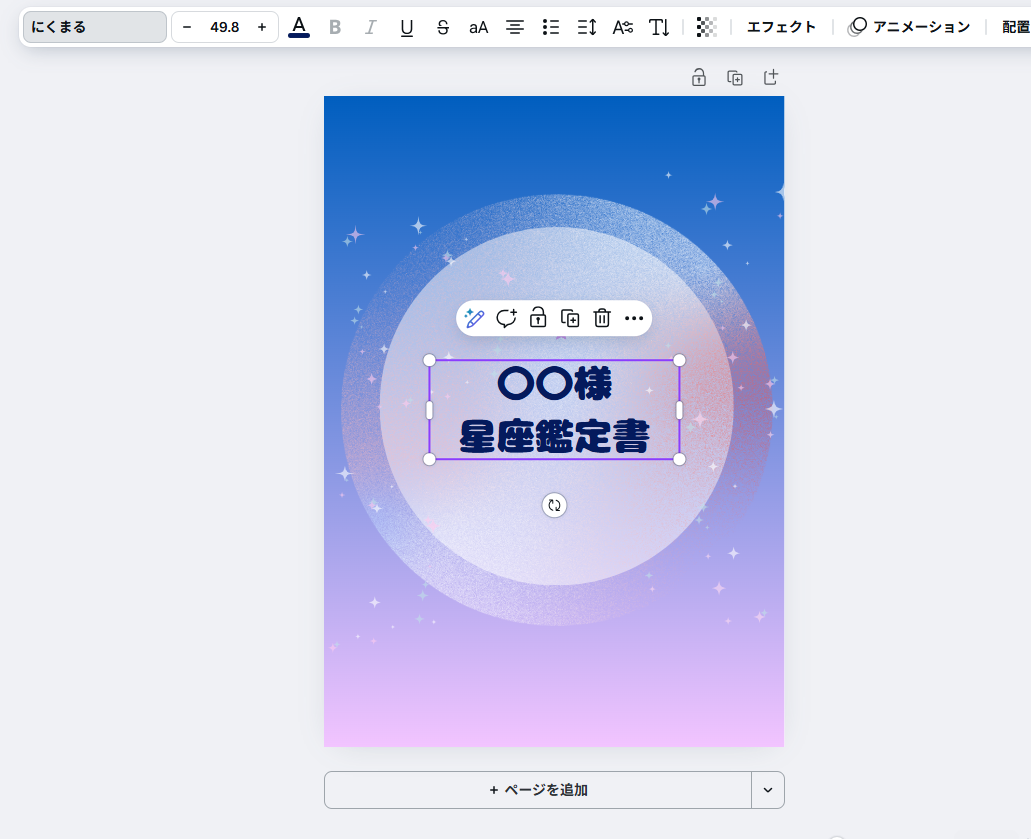Apply bulleted list formatting
1031x839 pixels.
550,27
